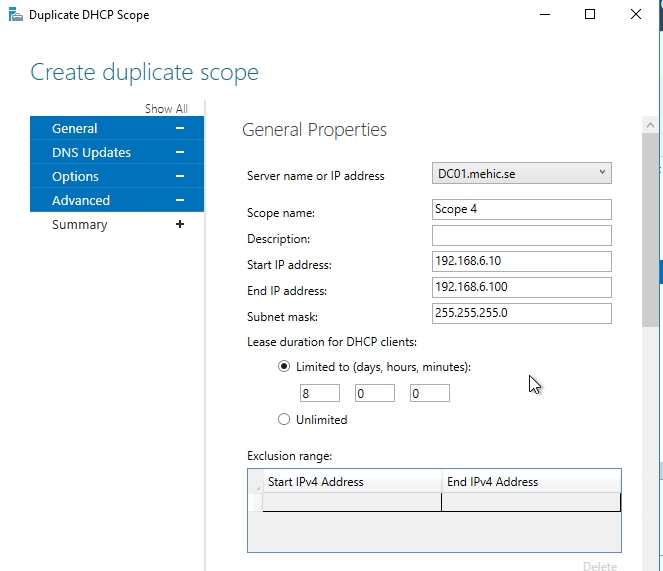This screenshot has height=571, width=663.
Task: Open the Server name dropdown list
Action: (x=602, y=173)
